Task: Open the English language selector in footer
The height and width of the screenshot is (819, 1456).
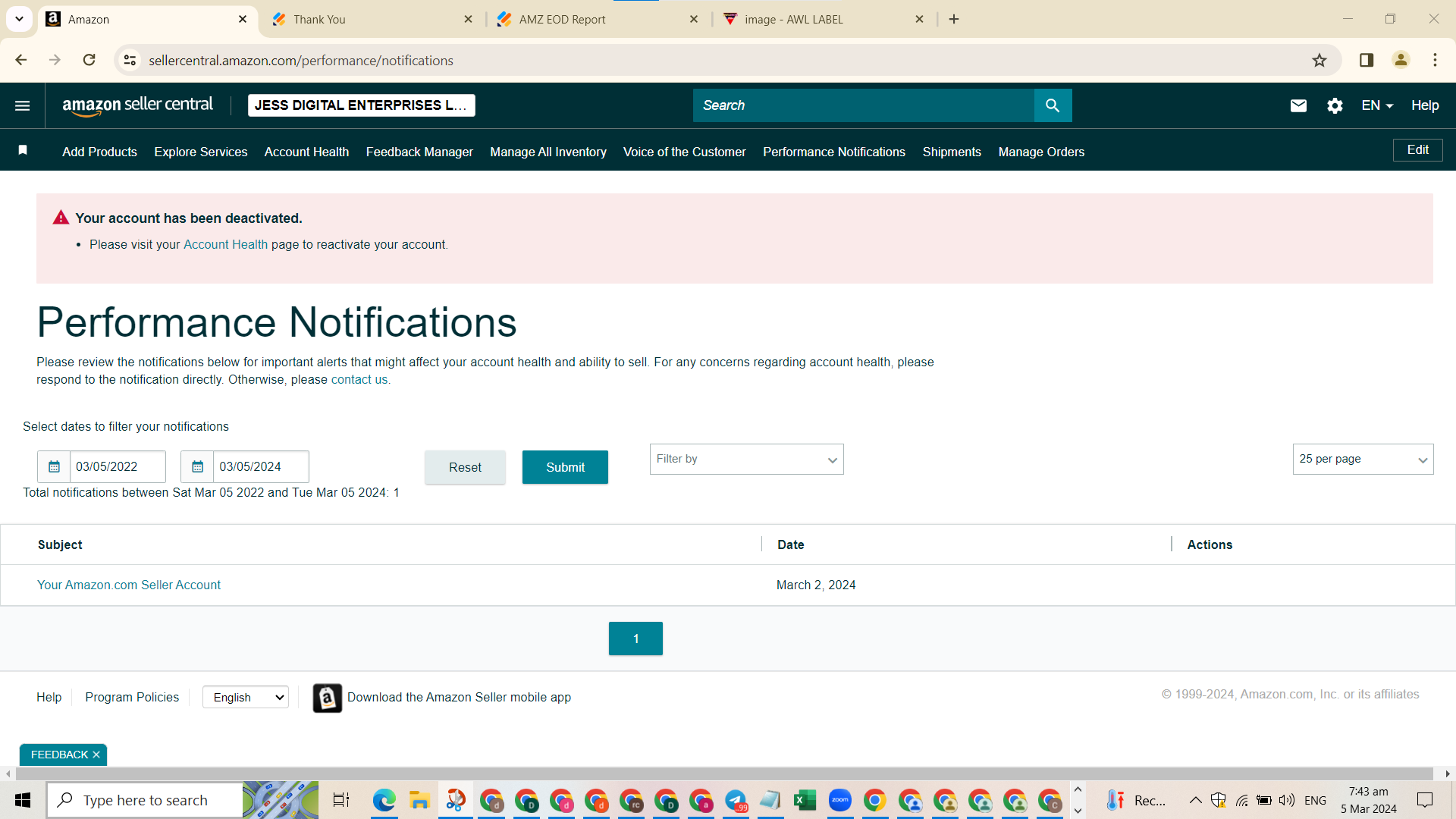Action: tap(246, 698)
